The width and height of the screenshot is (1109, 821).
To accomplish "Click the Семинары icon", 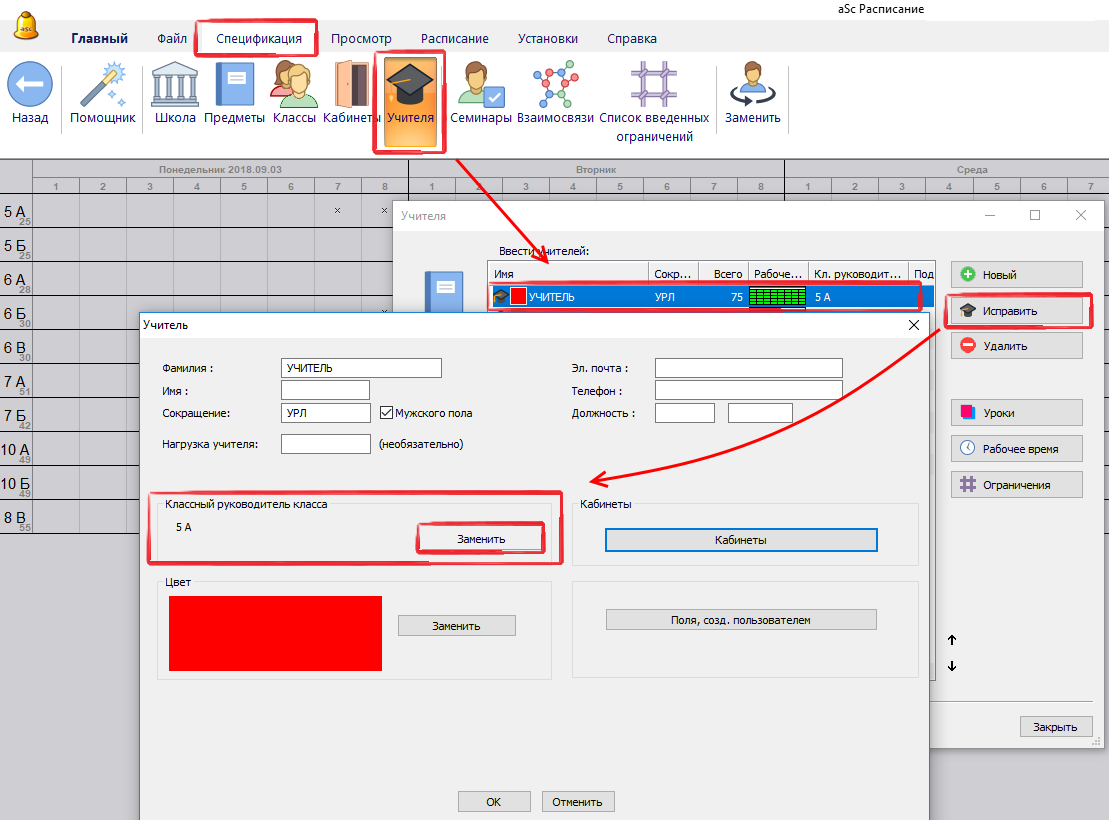I will coord(481,86).
